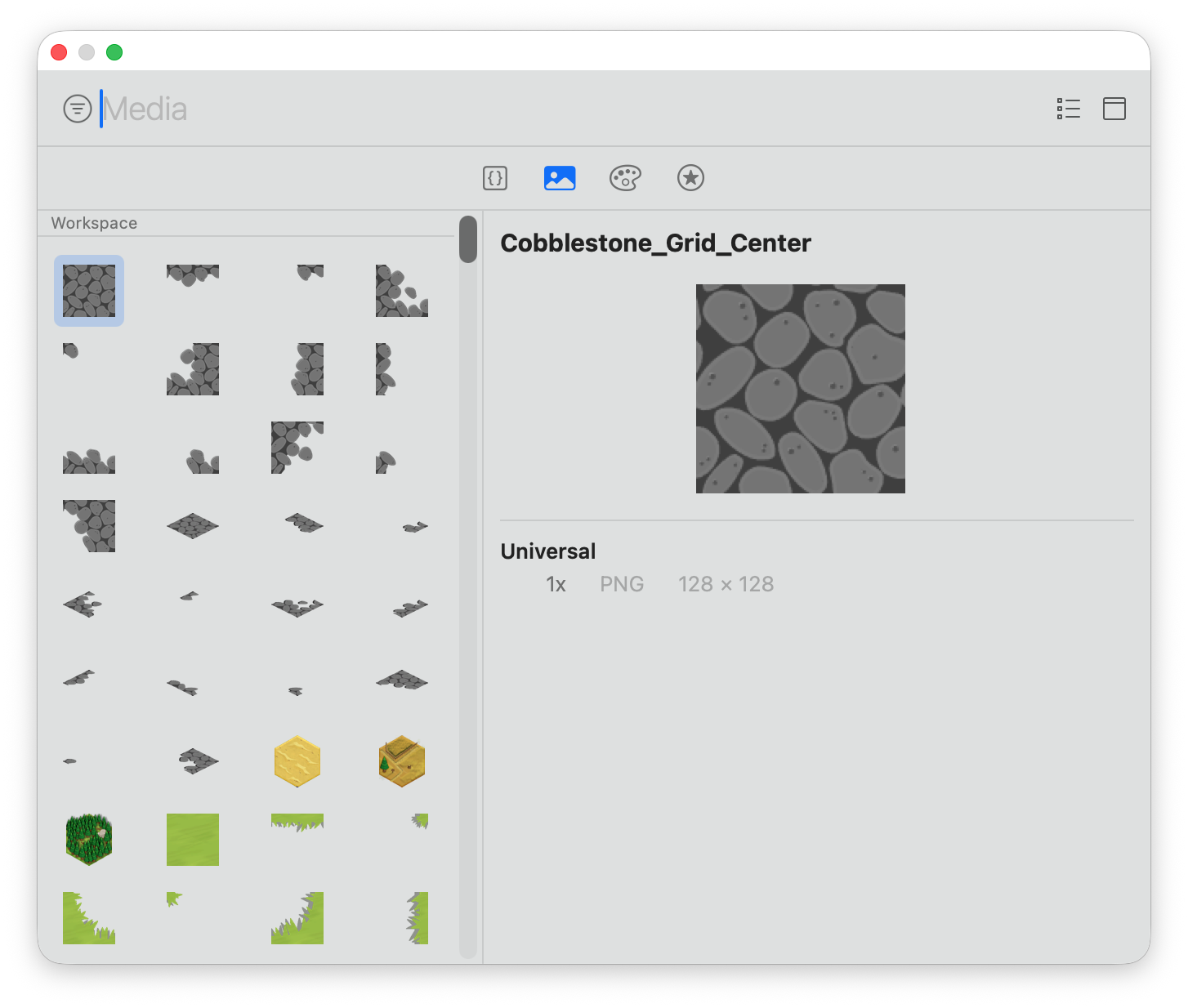Select the grass top edge tile

(297, 822)
